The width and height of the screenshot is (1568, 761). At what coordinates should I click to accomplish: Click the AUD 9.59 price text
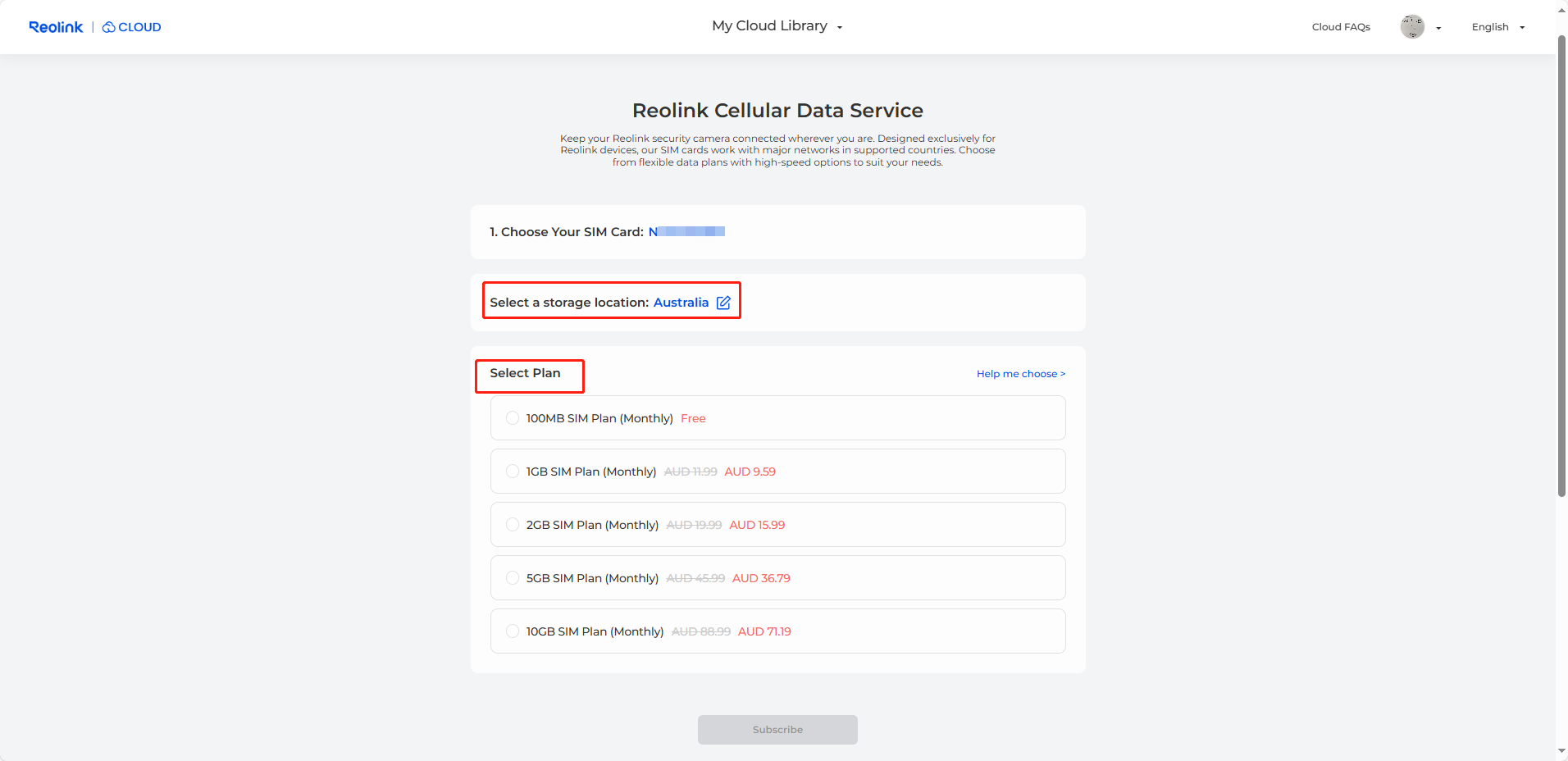750,472
